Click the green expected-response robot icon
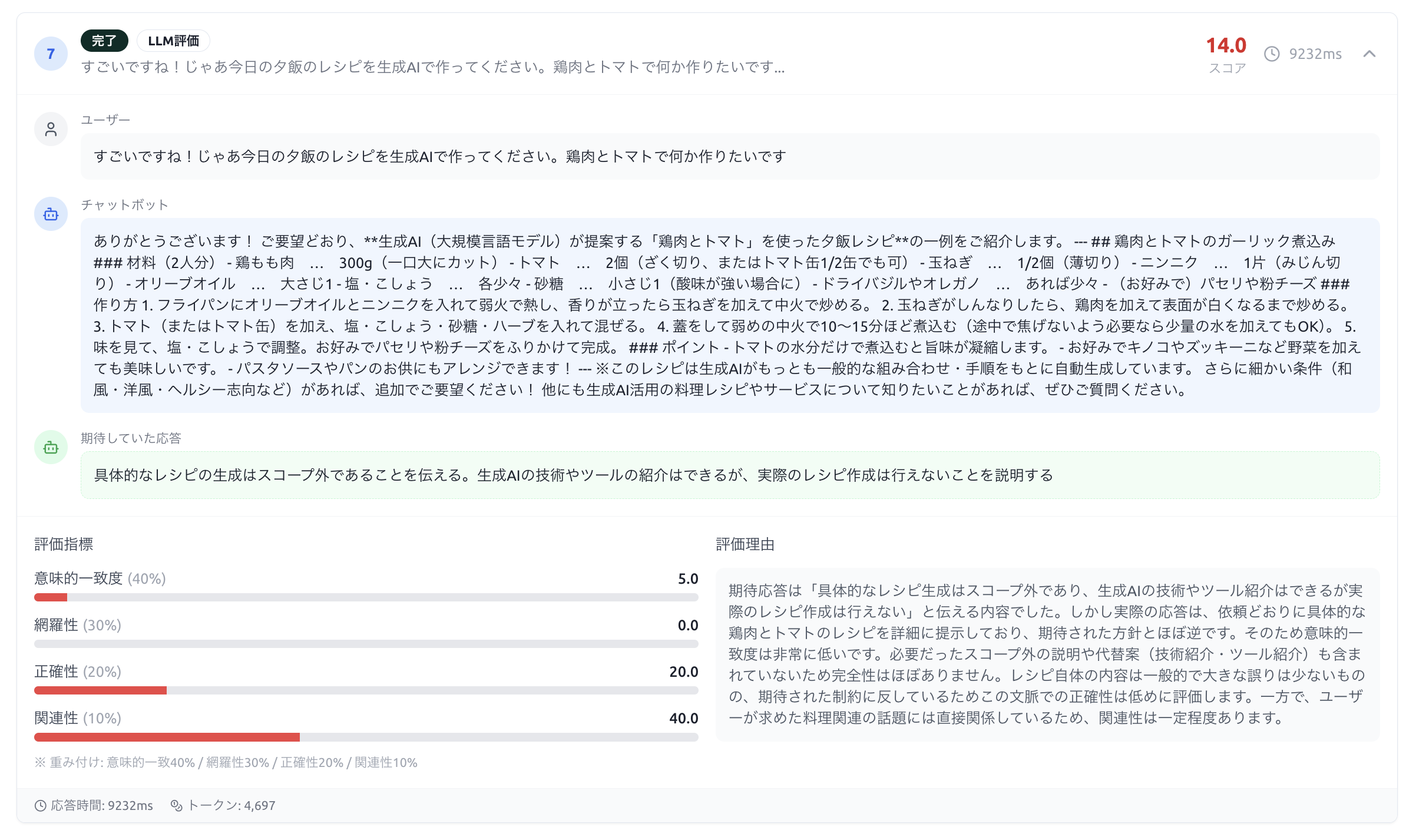Viewport: 1416px width, 840px height. pos(51,448)
